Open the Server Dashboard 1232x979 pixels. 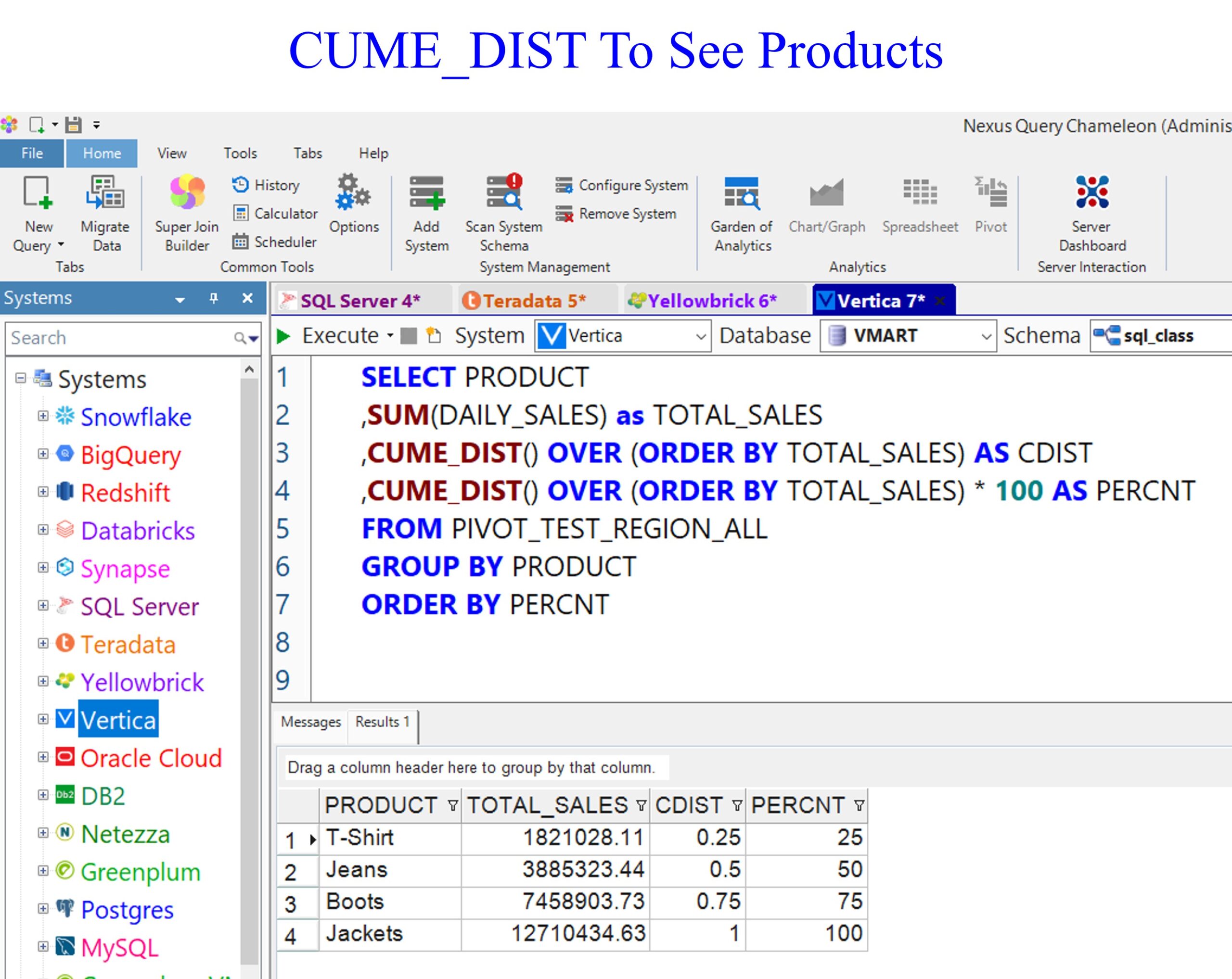pyautogui.click(x=1091, y=192)
